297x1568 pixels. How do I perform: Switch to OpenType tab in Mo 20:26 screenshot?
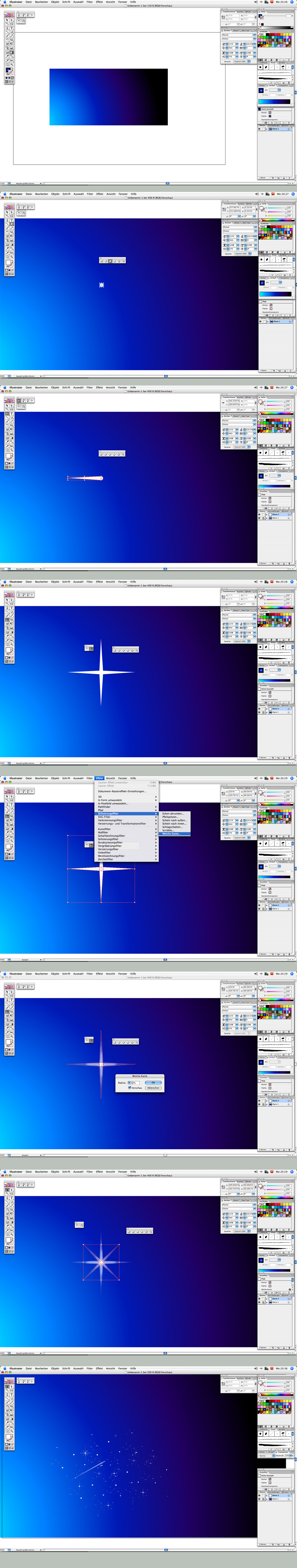coord(245,30)
